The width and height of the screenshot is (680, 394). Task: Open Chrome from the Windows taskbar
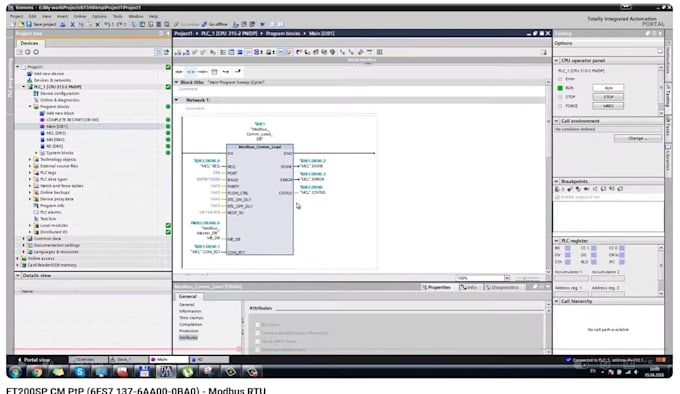(x=36, y=371)
